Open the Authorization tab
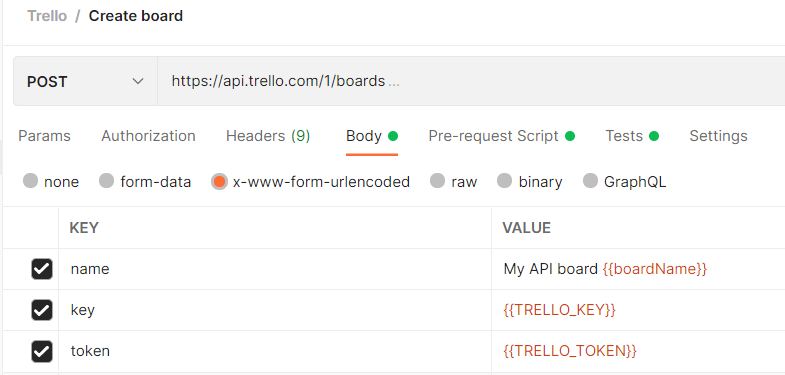 coord(148,136)
